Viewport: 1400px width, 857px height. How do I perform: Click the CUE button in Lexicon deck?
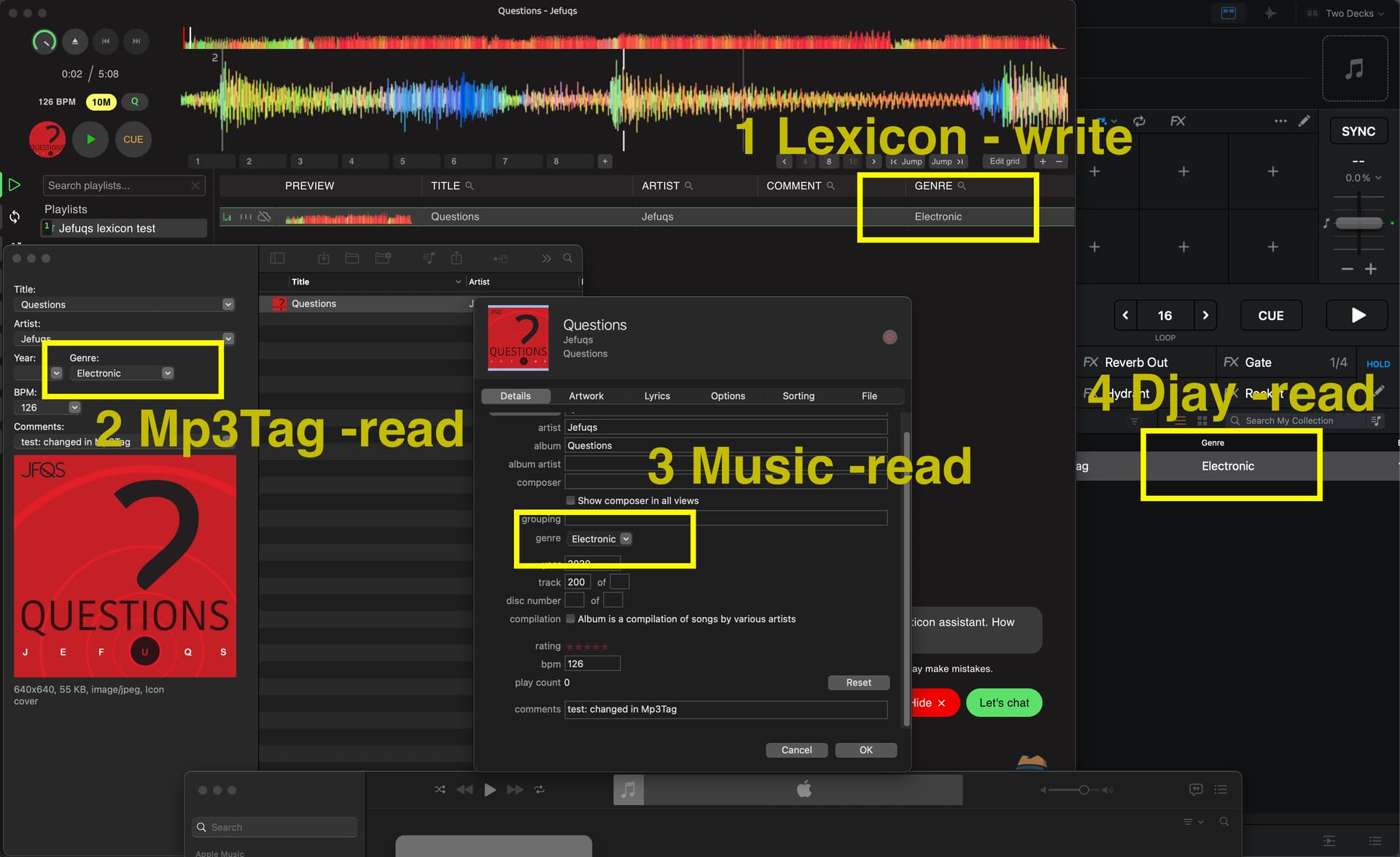tap(133, 139)
